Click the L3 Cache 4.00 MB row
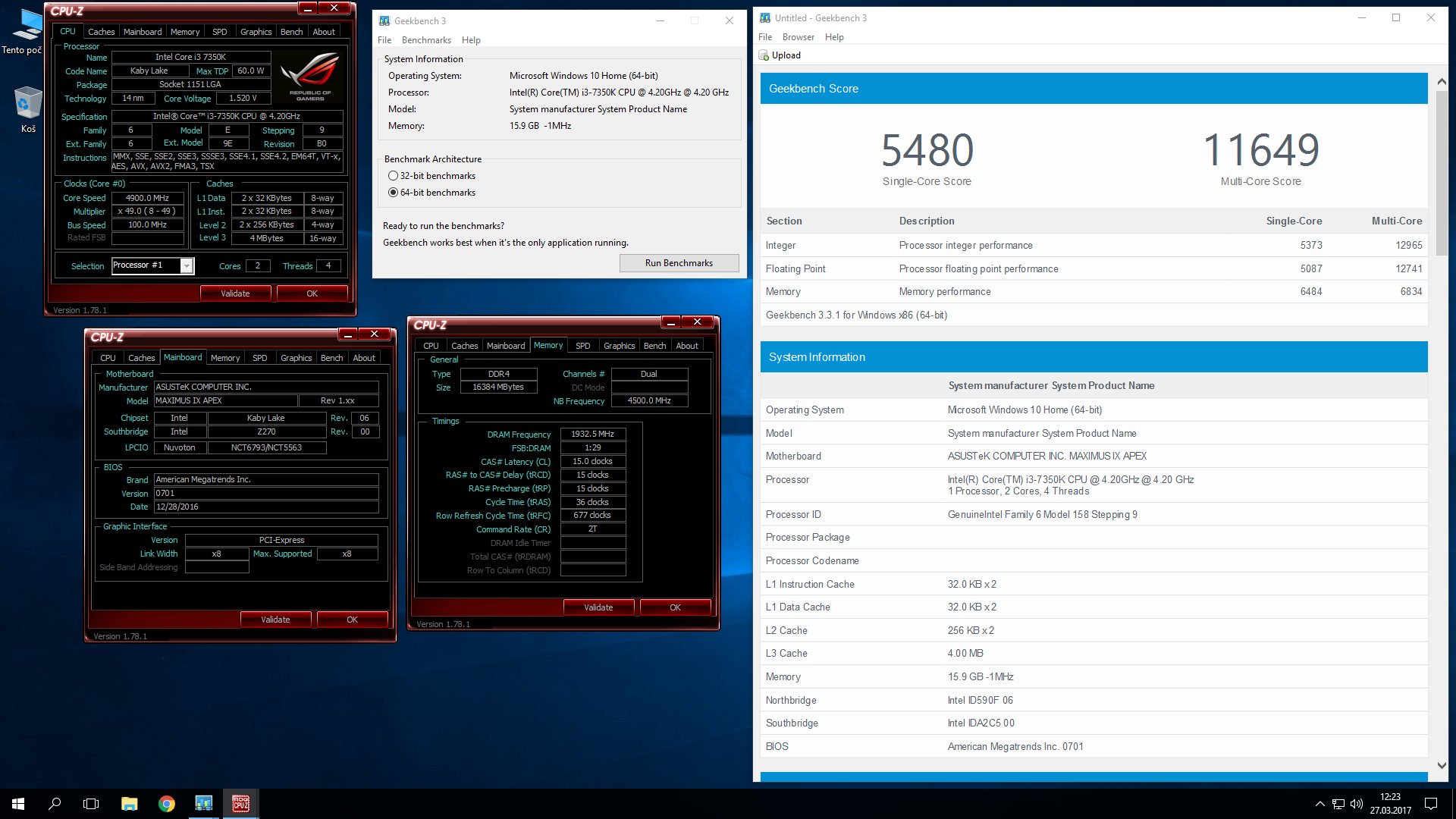Screen dimensions: 1456x819 (1094, 654)
